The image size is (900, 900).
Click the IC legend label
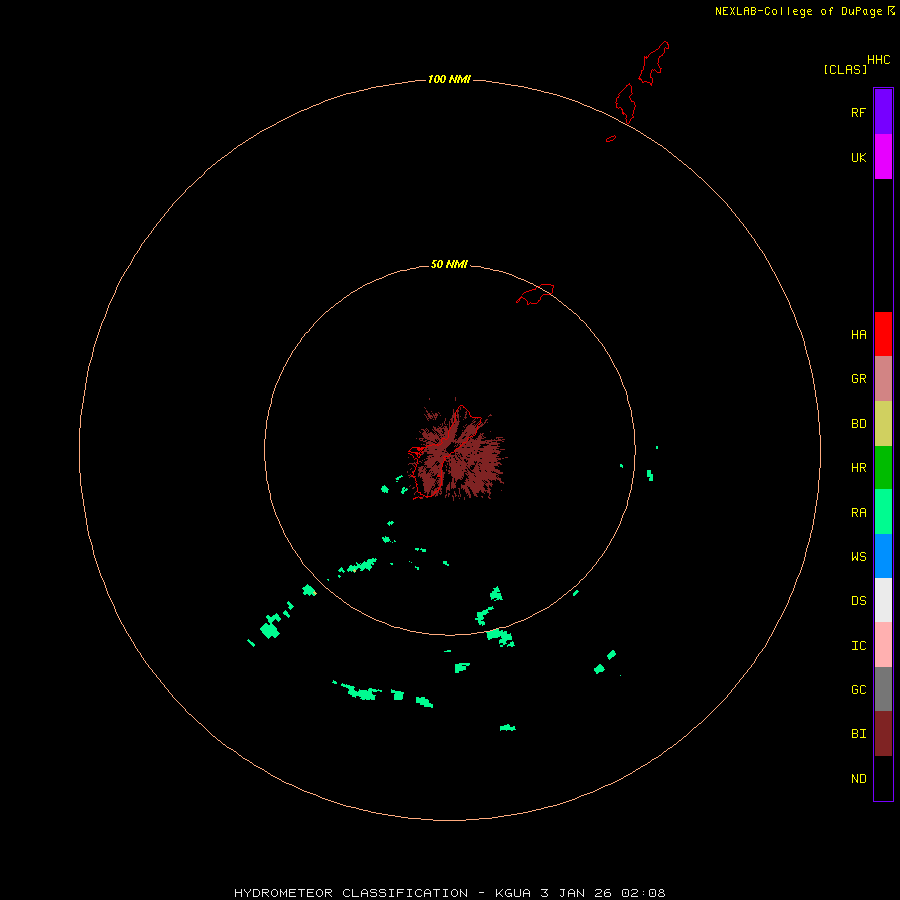coord(858,646)
